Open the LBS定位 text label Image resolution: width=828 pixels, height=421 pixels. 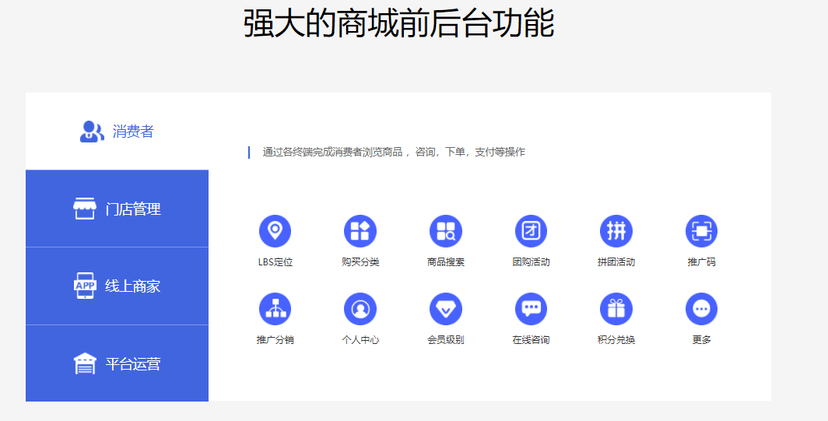275,262
